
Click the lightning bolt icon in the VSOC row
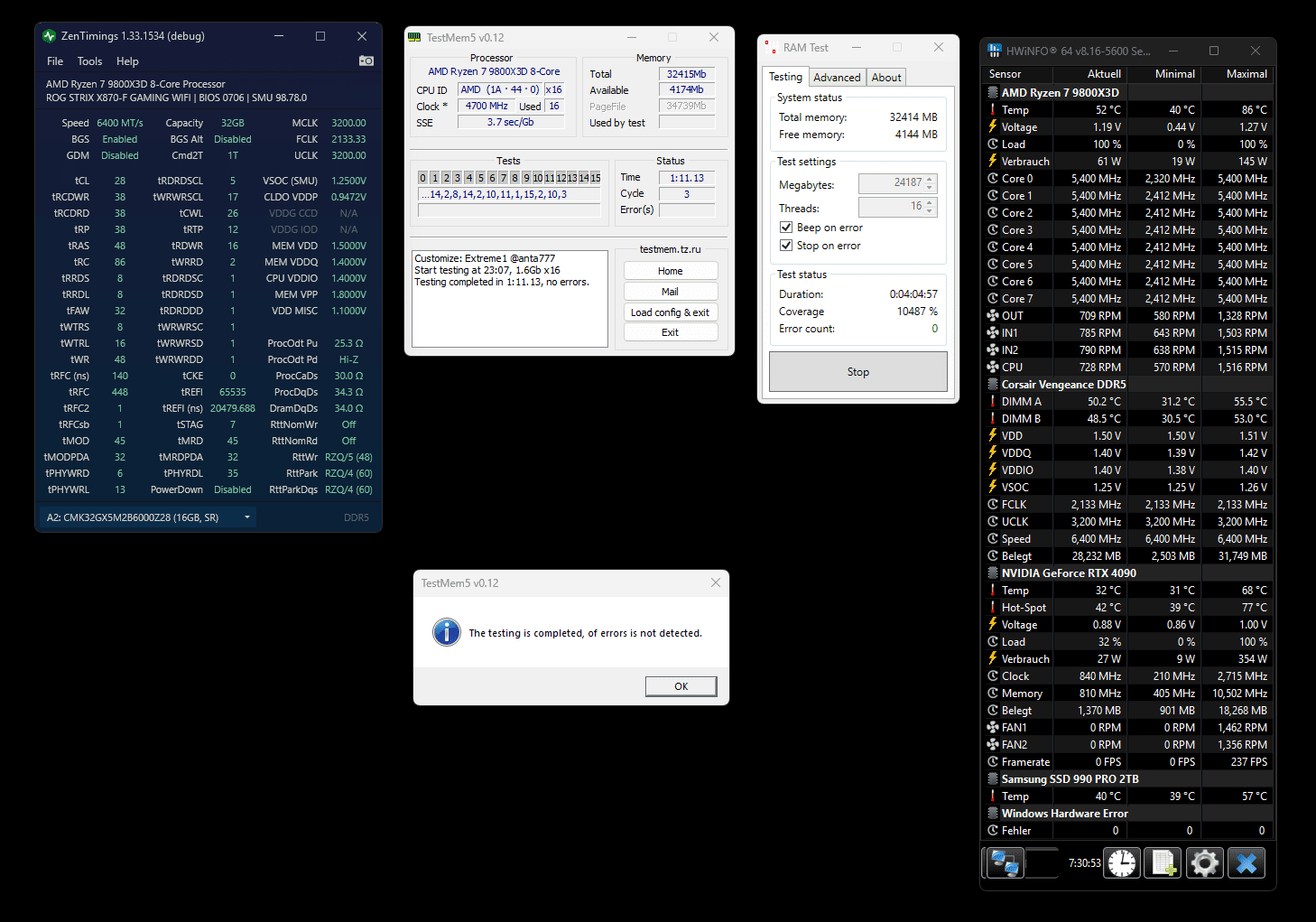(x=993, y=488)
